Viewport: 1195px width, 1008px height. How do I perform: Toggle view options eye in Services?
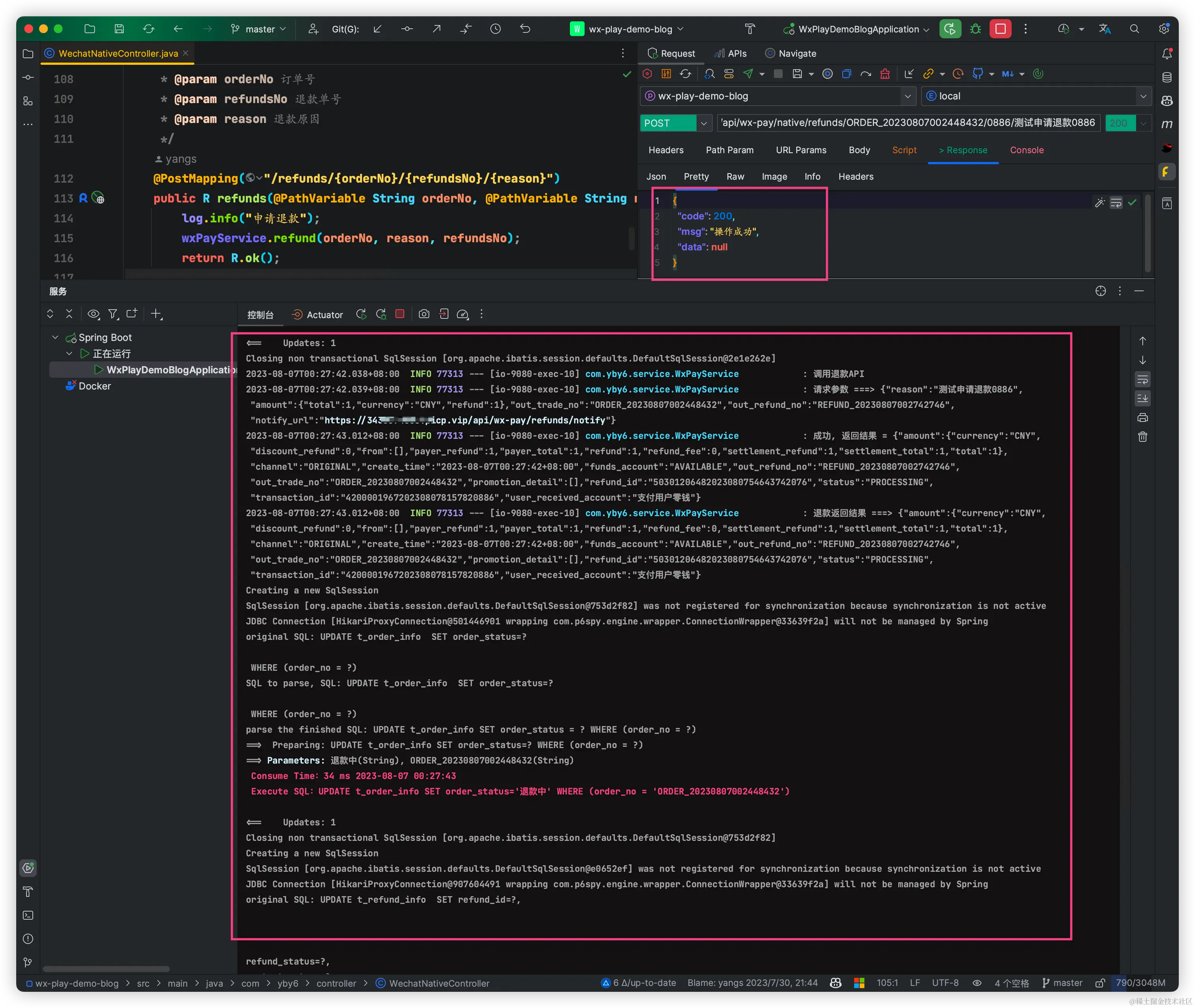pos(93,314)
